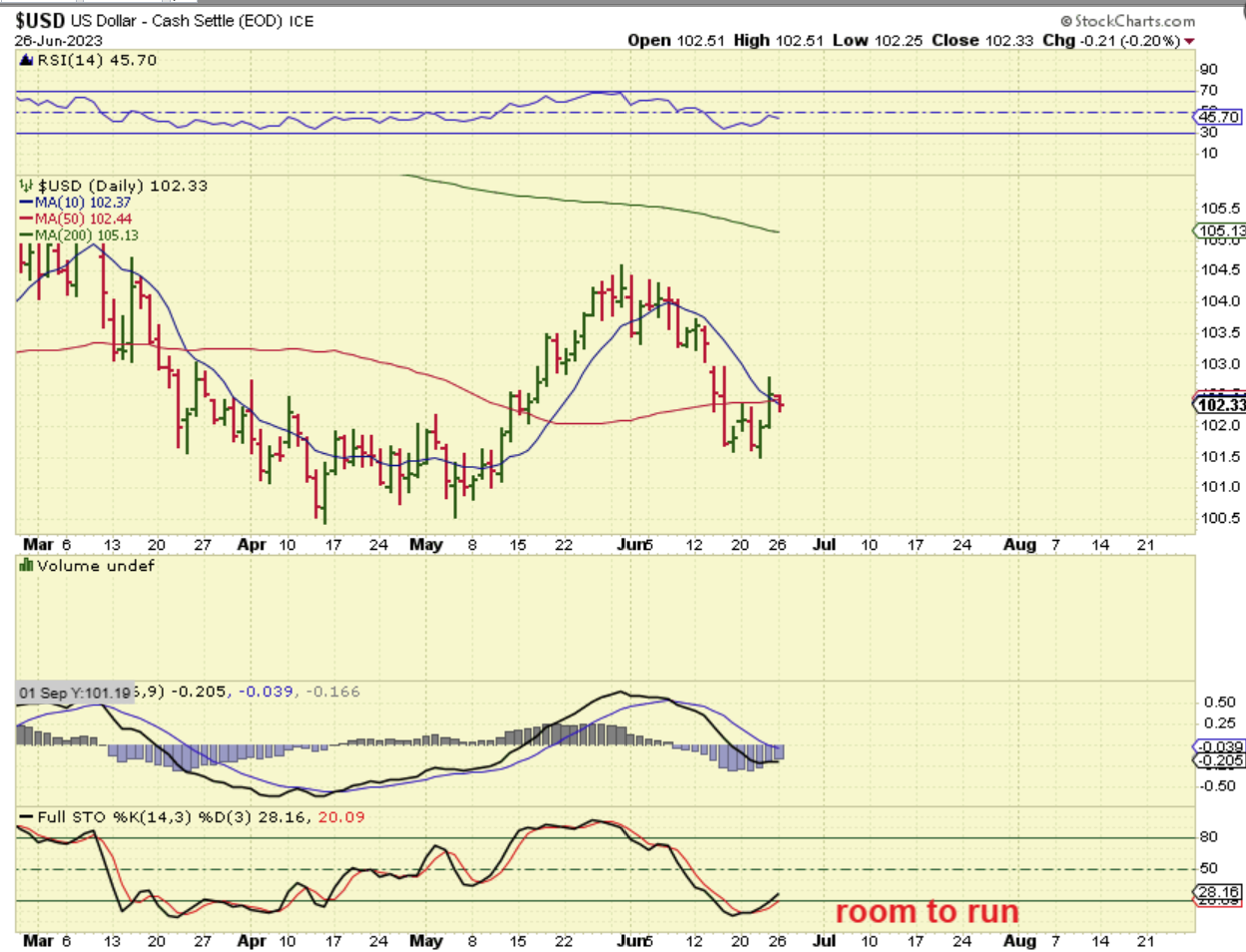Click 'Aug' on the price chart date axis
This screenshot has height=952, width=1246.
tap(1019, 545)
